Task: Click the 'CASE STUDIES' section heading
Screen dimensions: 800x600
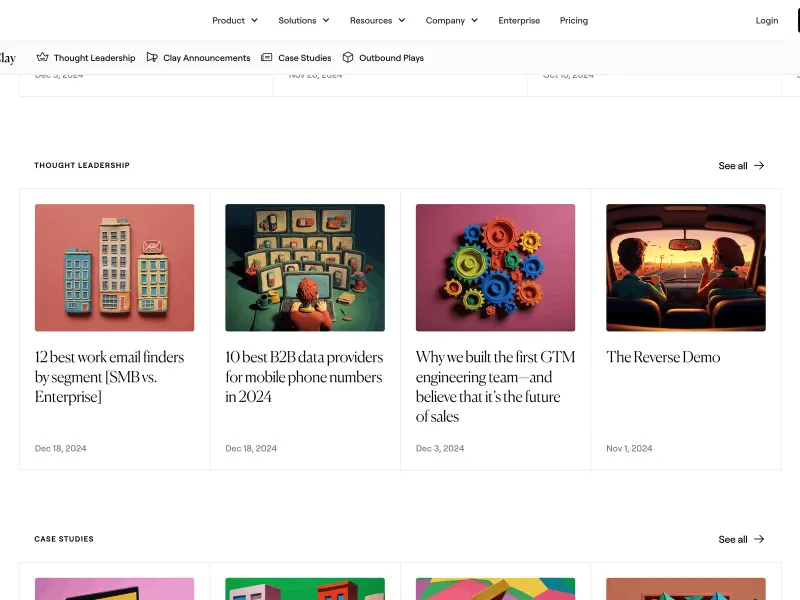Action: point(64,539)
